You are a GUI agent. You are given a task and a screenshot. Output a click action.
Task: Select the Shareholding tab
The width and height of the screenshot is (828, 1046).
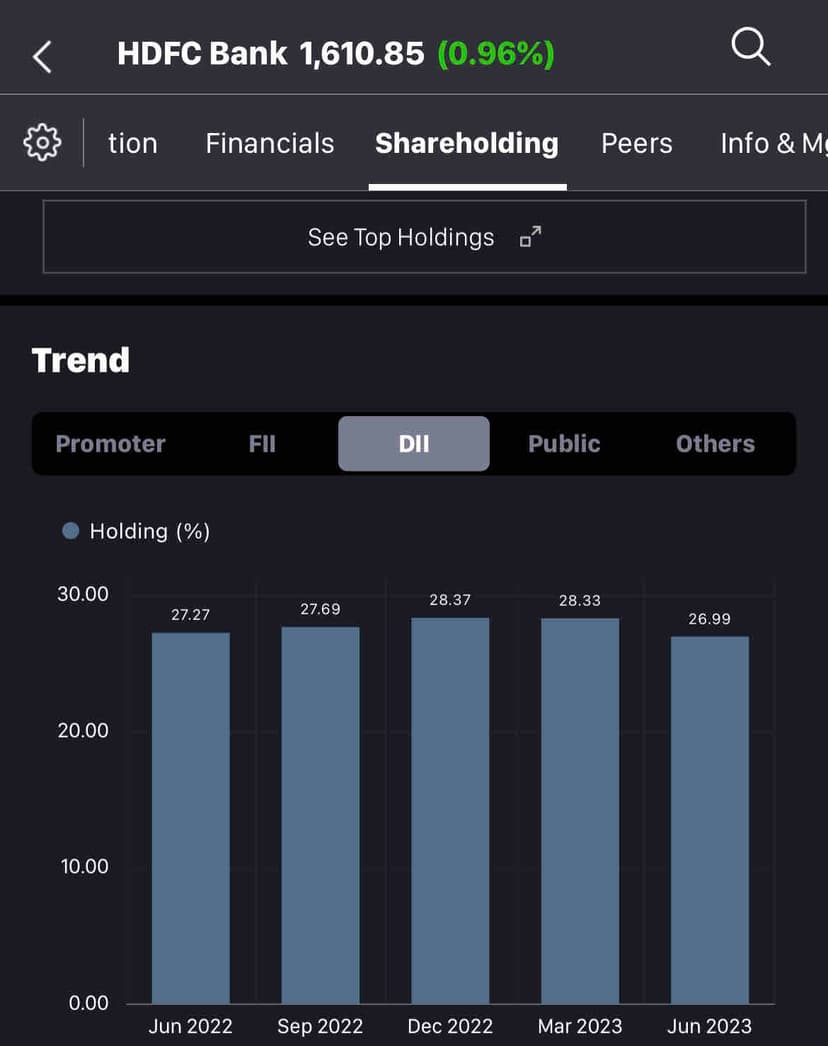pyautogui.click(x=467, y=143)
